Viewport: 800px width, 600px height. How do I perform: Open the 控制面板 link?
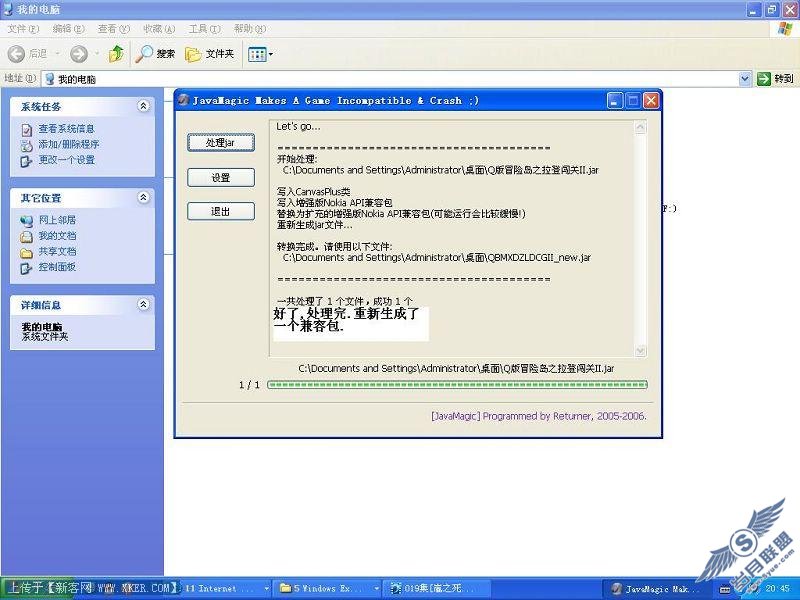(x=57, y=267)
